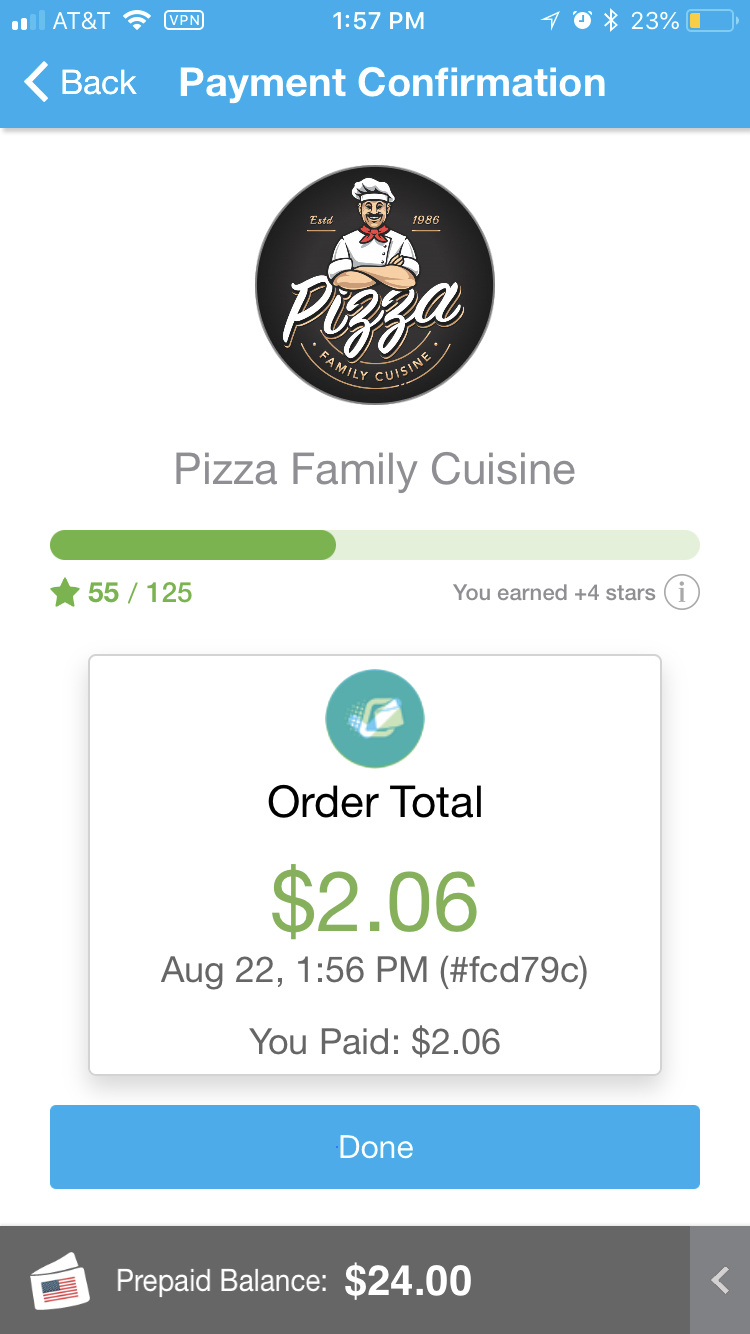Tap the alarm clock status icon

click(582, 21)
